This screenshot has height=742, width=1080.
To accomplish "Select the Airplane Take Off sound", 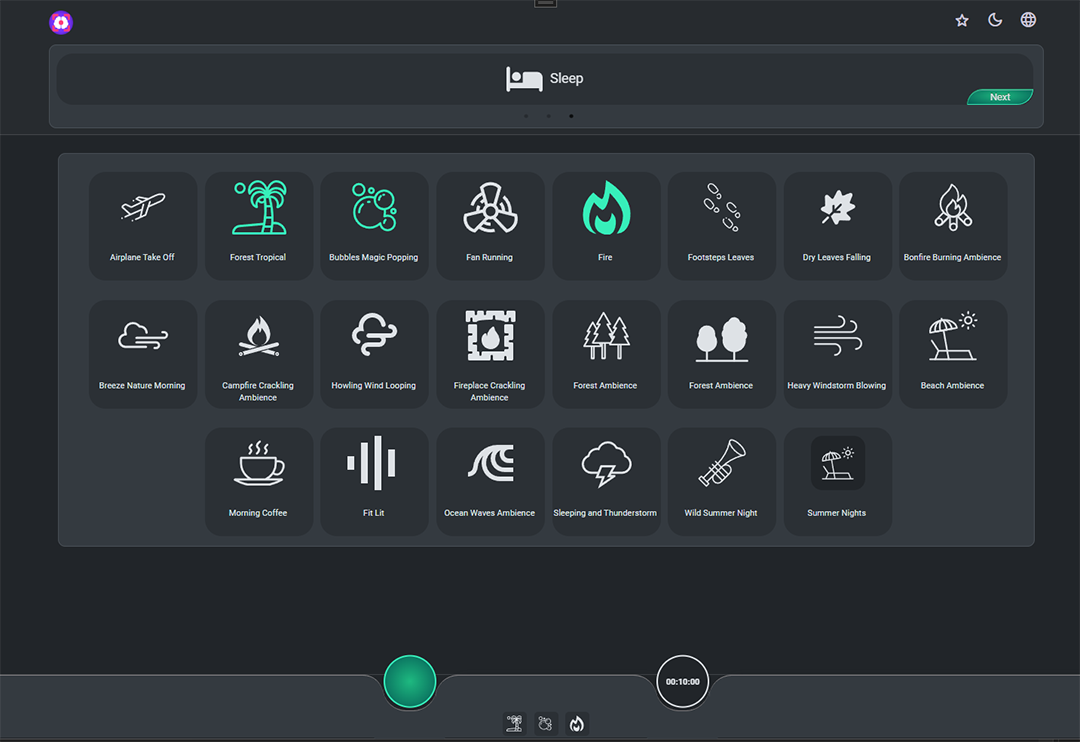I will pos(142,225).
